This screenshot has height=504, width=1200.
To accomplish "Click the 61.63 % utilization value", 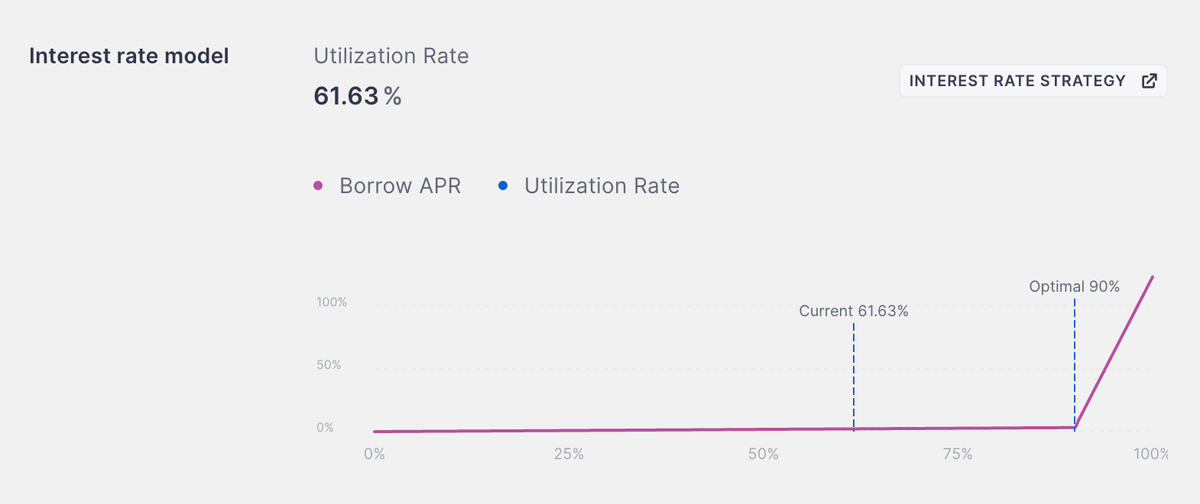I will point(357,96).
